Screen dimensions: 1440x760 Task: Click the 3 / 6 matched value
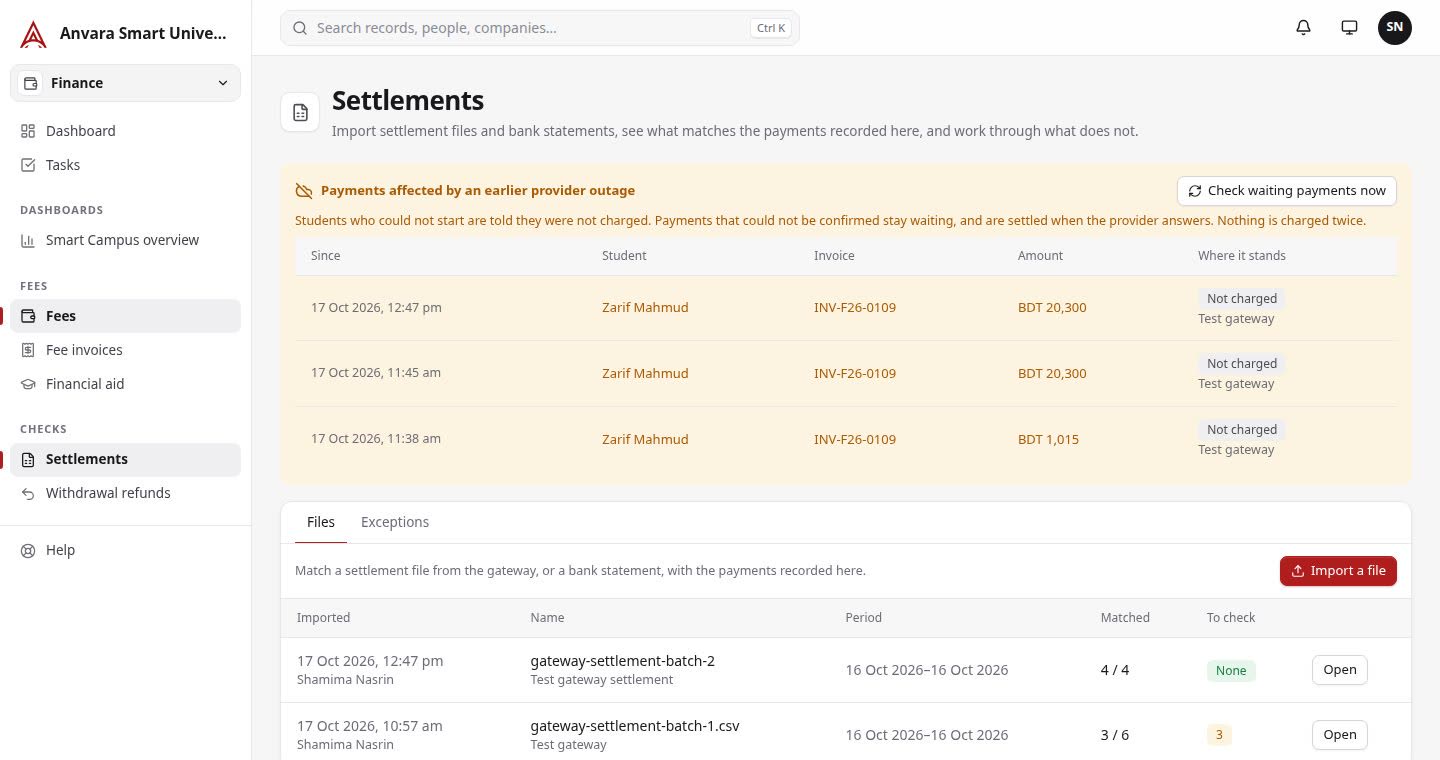(1115, 735)
